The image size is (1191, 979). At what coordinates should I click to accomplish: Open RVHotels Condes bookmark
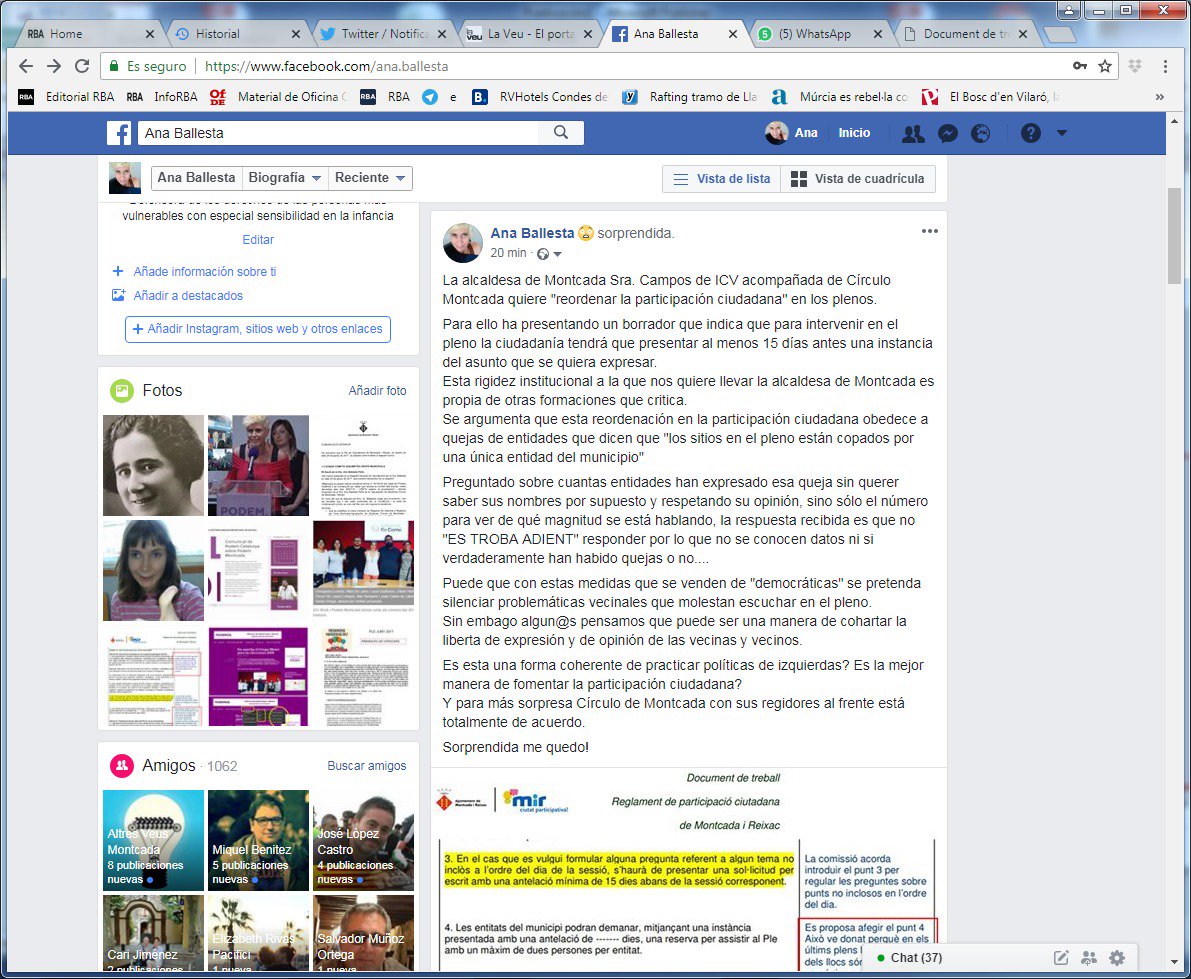(540, 96)
